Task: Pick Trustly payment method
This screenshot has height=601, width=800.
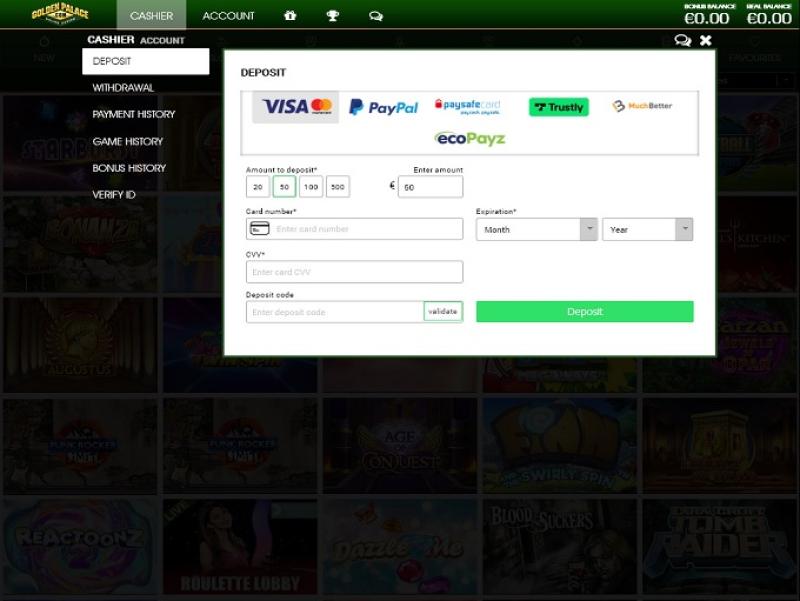Action: coord(558,107)
